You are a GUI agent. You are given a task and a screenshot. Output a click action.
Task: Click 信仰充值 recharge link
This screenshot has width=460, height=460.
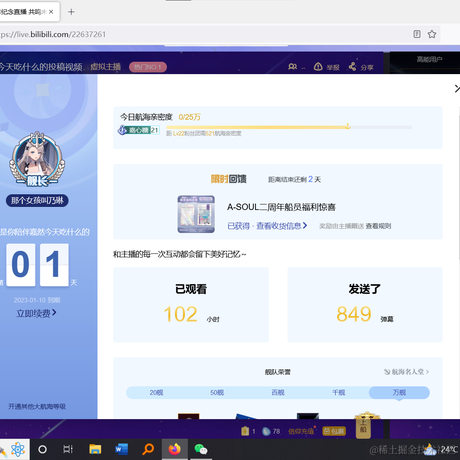click(301, 431)
